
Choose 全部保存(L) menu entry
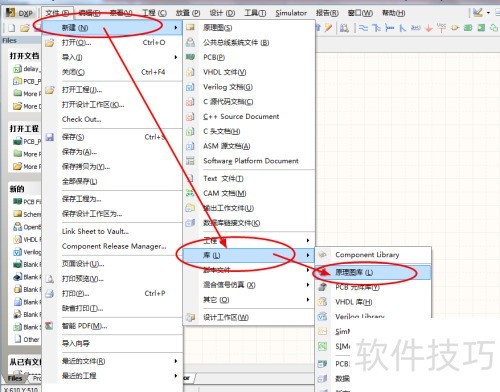[x=113, y=181]
